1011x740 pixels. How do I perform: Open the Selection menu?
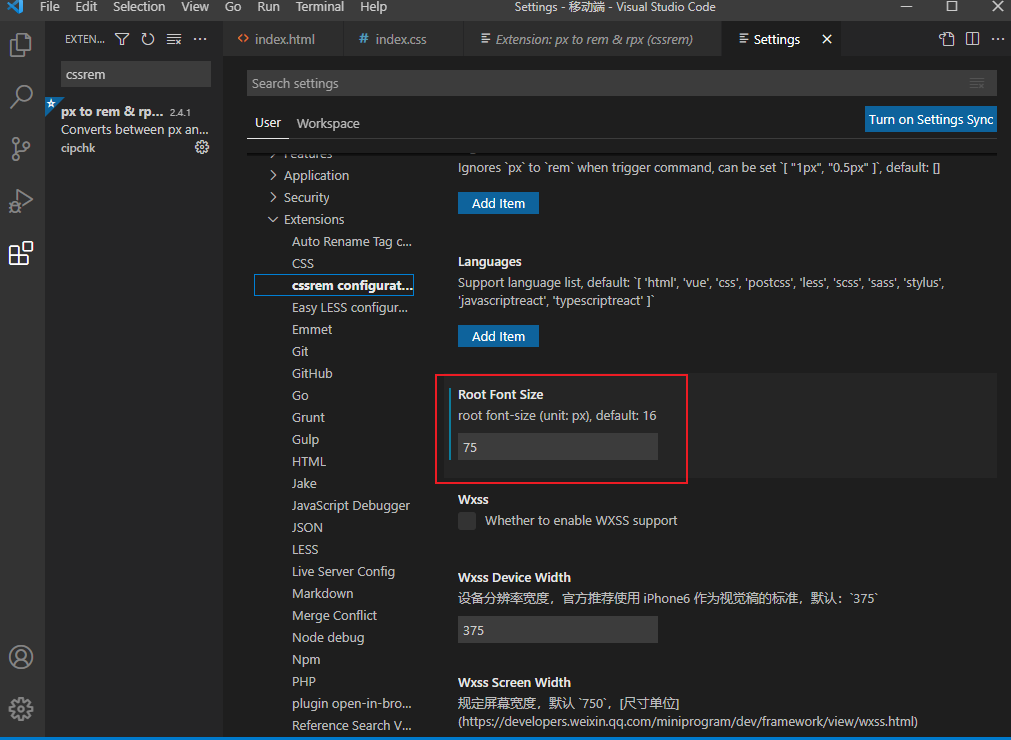139,7
